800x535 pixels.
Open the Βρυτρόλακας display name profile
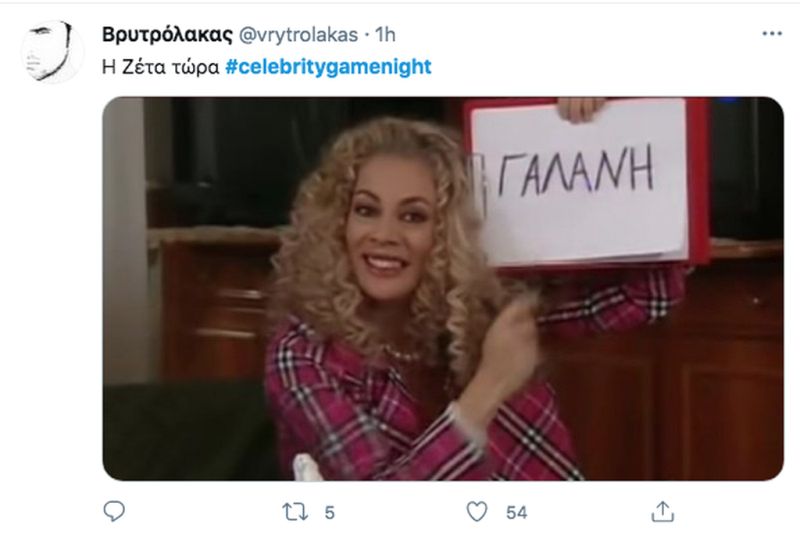[167, 35]
